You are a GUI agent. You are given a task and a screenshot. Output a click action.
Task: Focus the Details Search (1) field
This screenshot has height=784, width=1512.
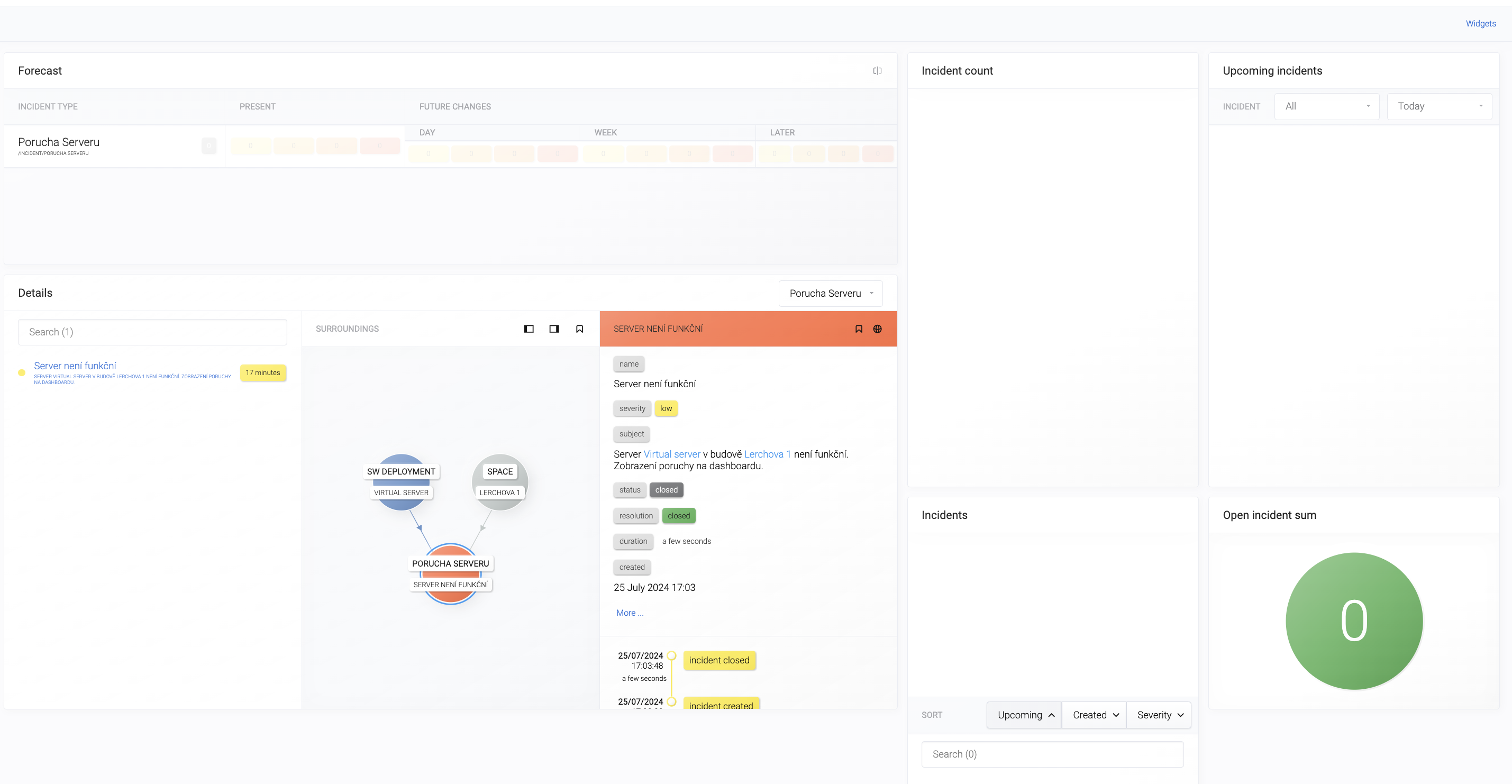[152, 332]
